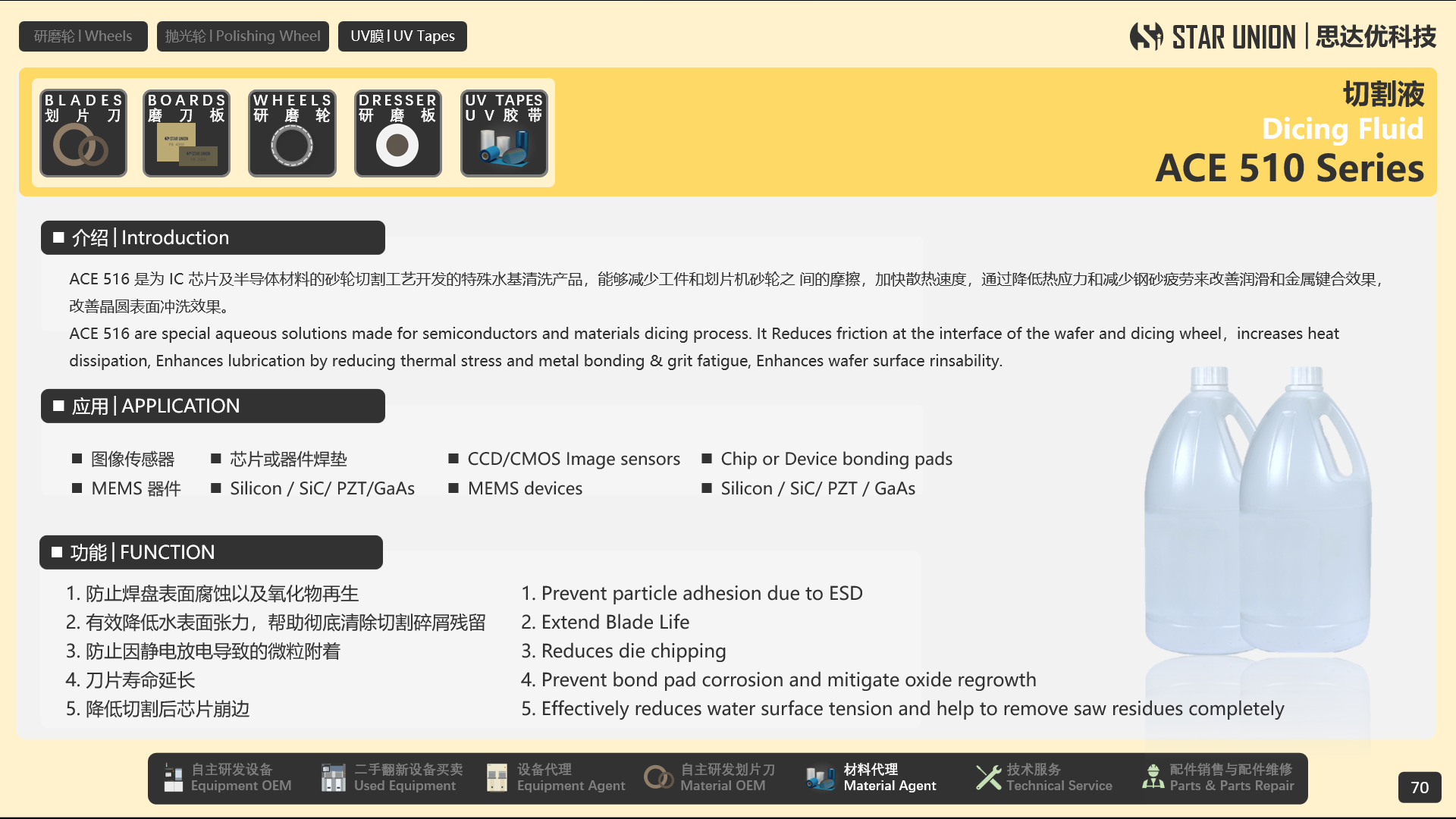This screenshot has height=819, width=1456.
Task: Open the Wheels tab at top
Action: coord(83,36)
